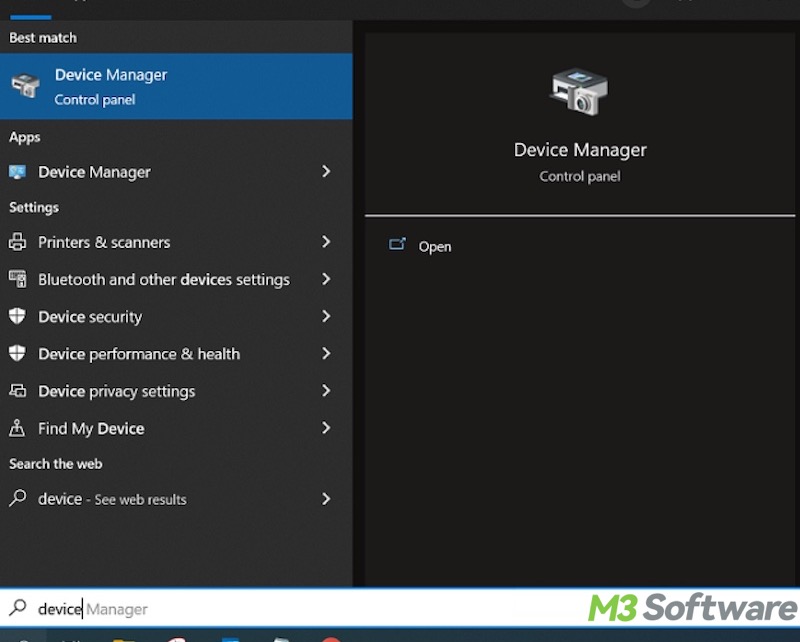The height and width of the screenshot is (642, 800).
Task: Expand the chevron beside Device Manager app
Action: 326,172
